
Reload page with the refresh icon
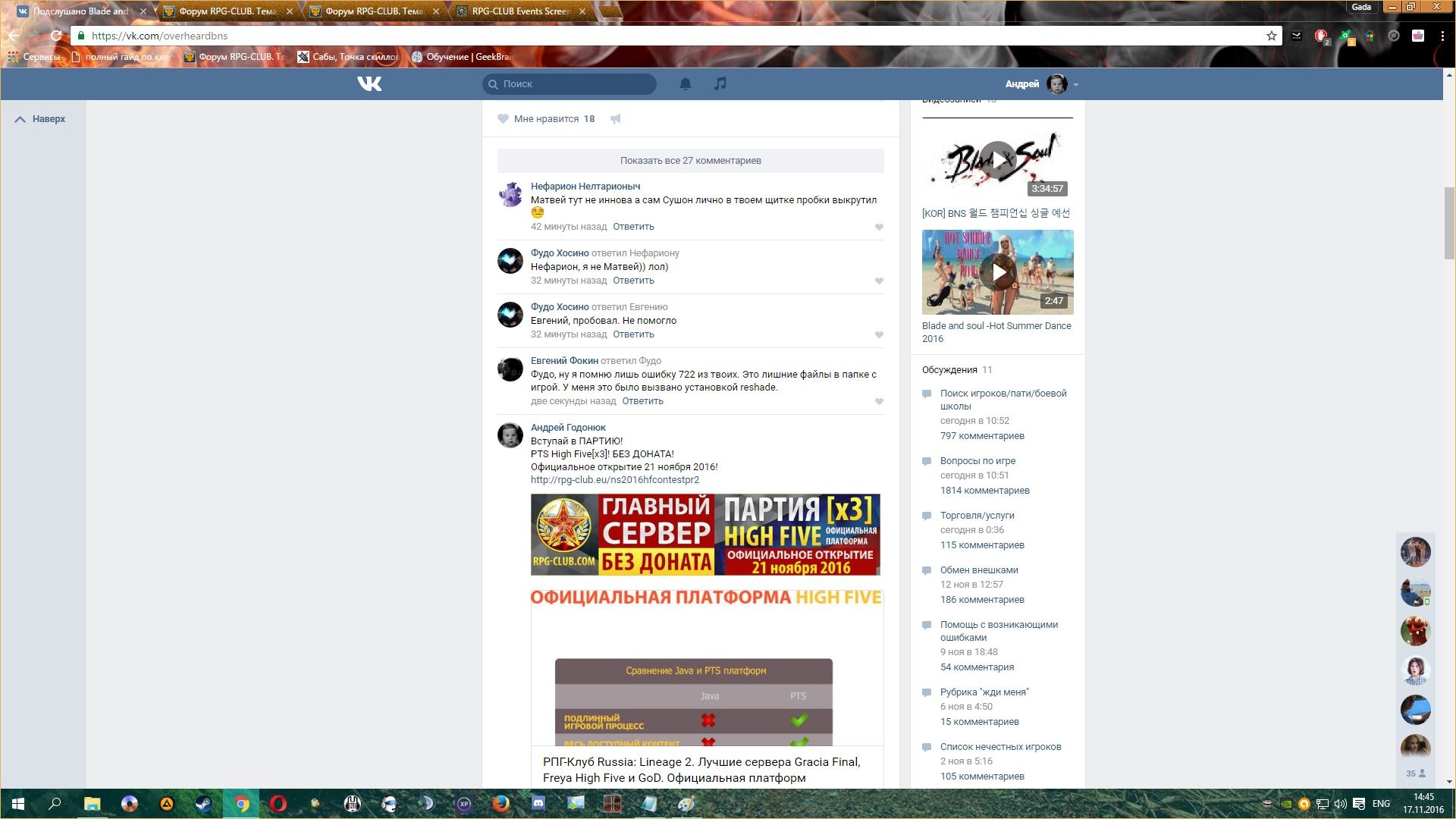55,36
